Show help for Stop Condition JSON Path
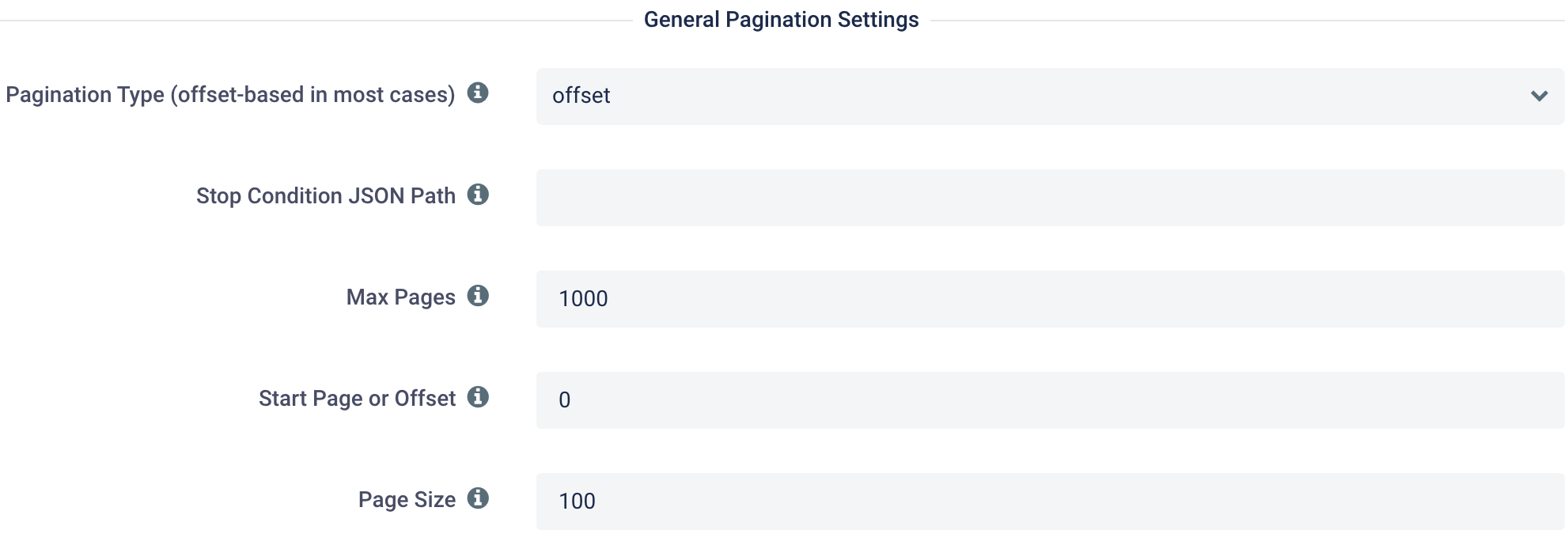1568x549 pixels. [478, 194]
